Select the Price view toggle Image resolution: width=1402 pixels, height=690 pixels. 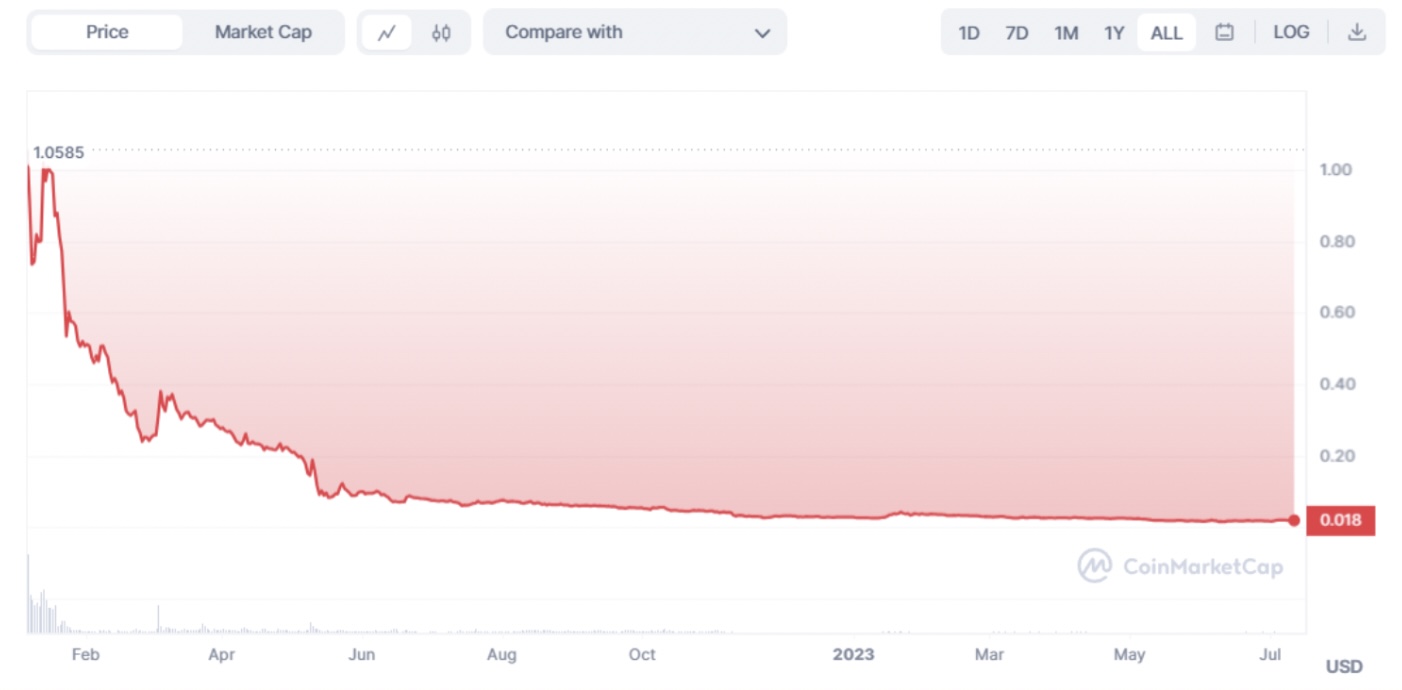107,32
